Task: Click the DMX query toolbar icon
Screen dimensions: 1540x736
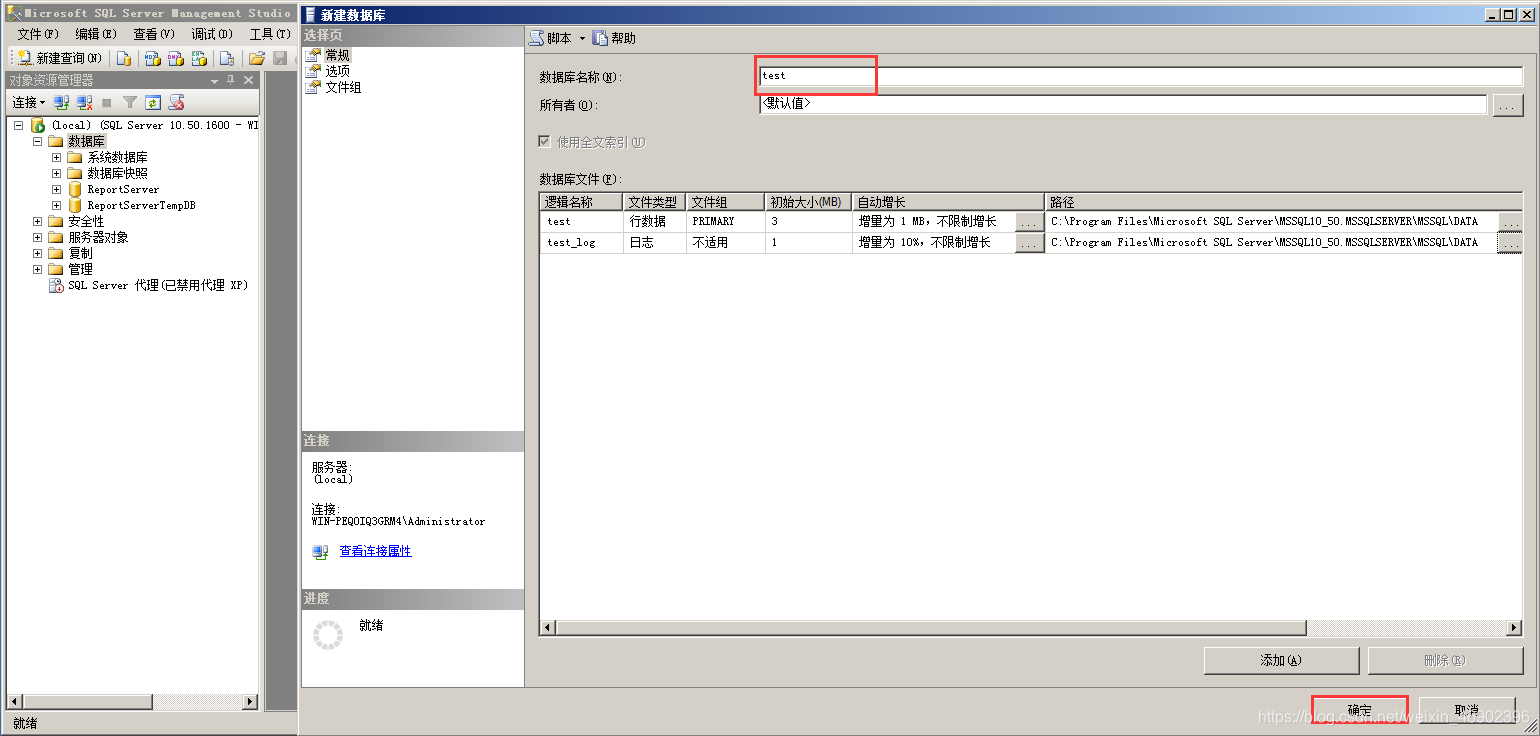Action: pos(176,58)
